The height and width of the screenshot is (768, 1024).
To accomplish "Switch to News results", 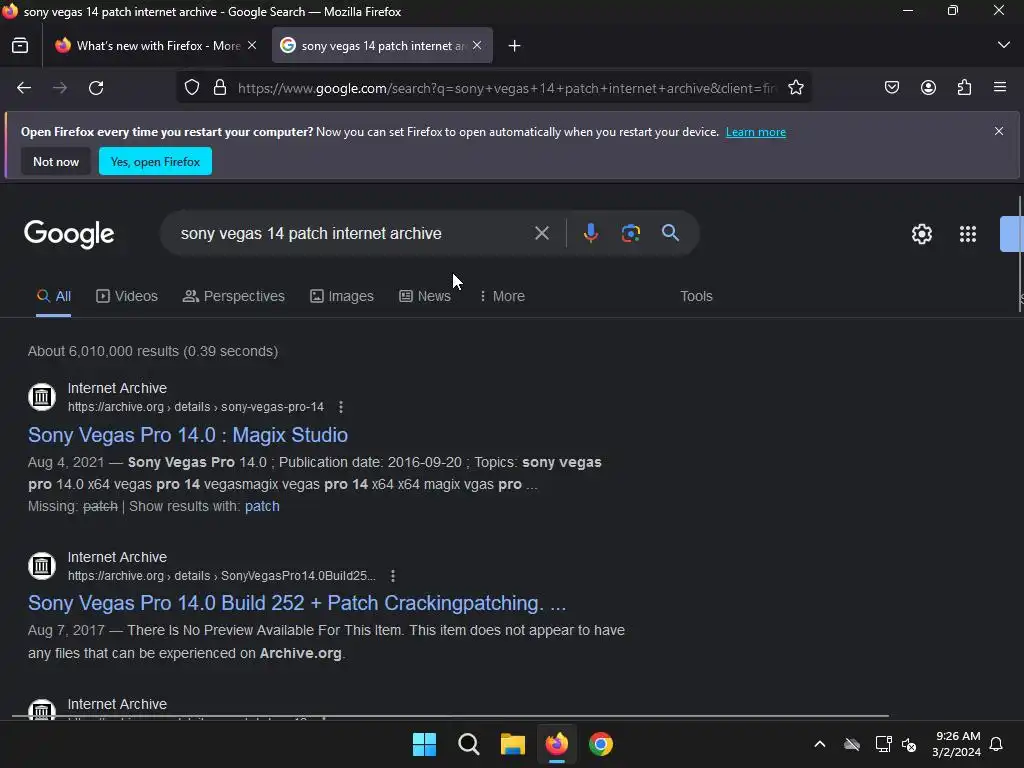I will pos(424,296).
